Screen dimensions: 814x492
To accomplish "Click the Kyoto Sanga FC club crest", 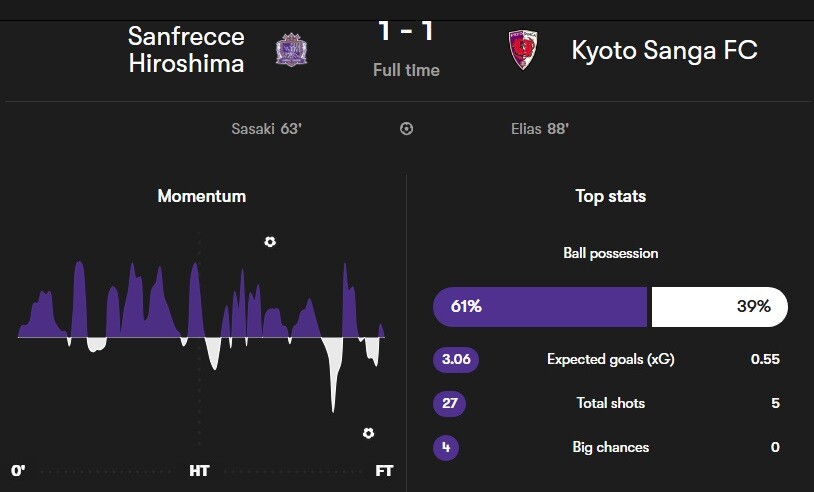I will pyautogui.click(x=524, y=49).
